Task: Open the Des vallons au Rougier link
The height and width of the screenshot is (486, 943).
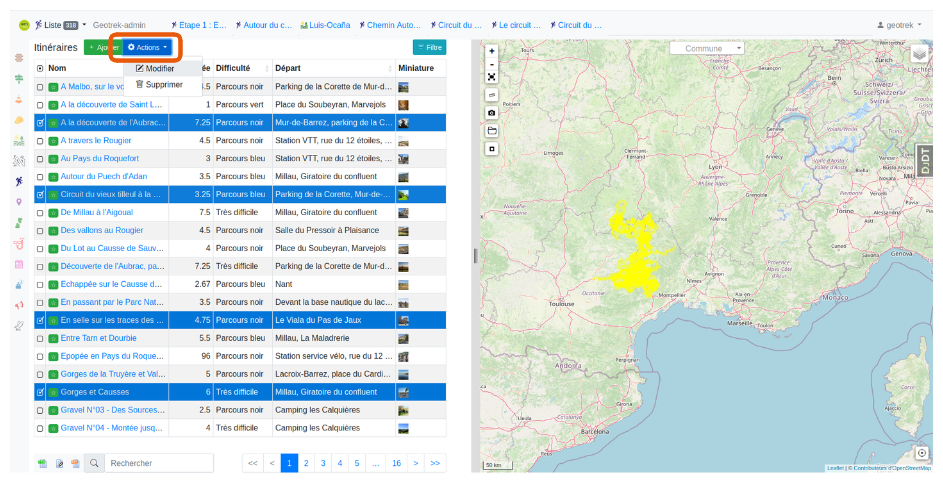Action: click(x=102, y=230)
